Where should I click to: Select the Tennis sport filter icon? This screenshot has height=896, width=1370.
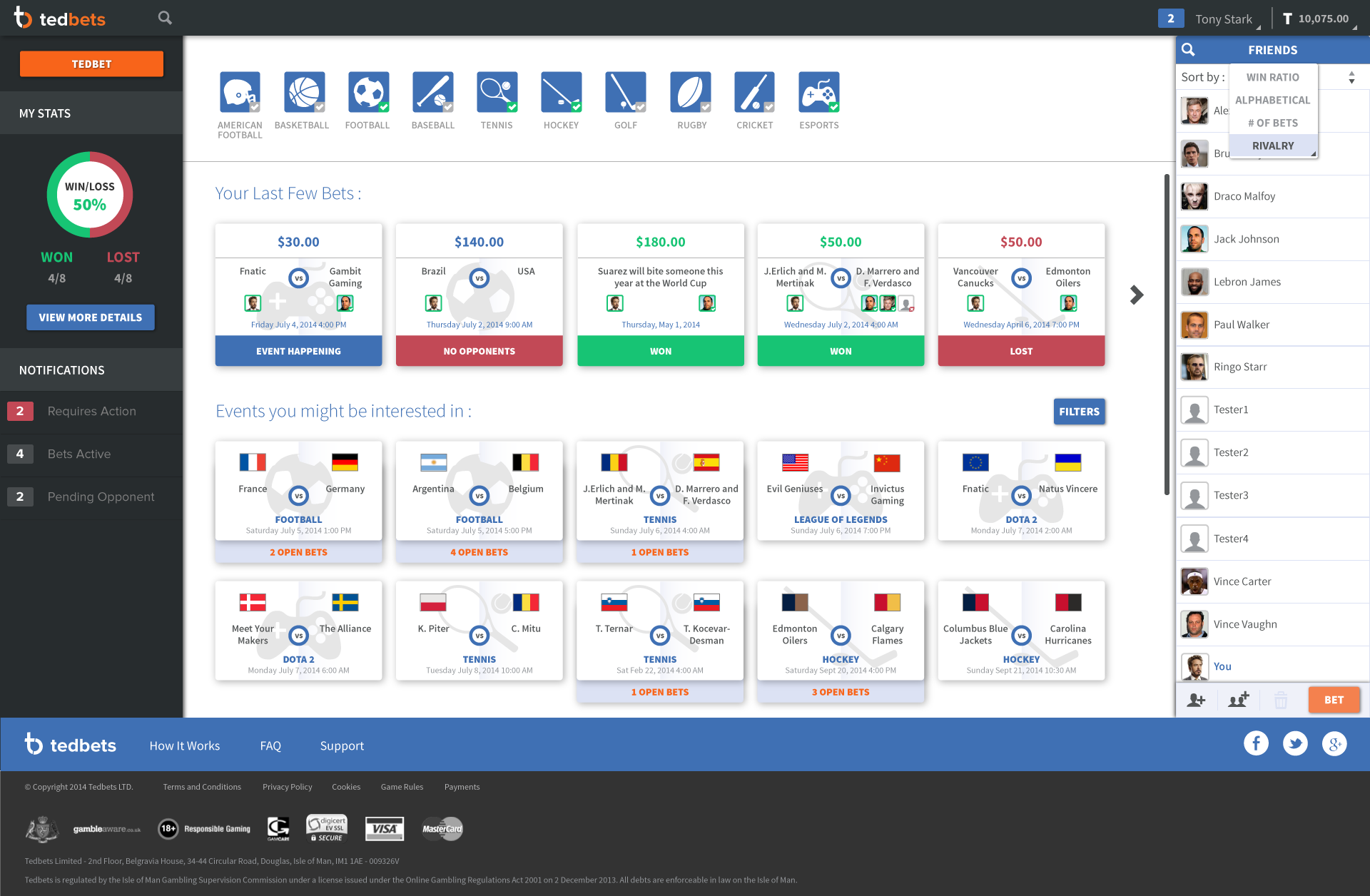point(497,91)
